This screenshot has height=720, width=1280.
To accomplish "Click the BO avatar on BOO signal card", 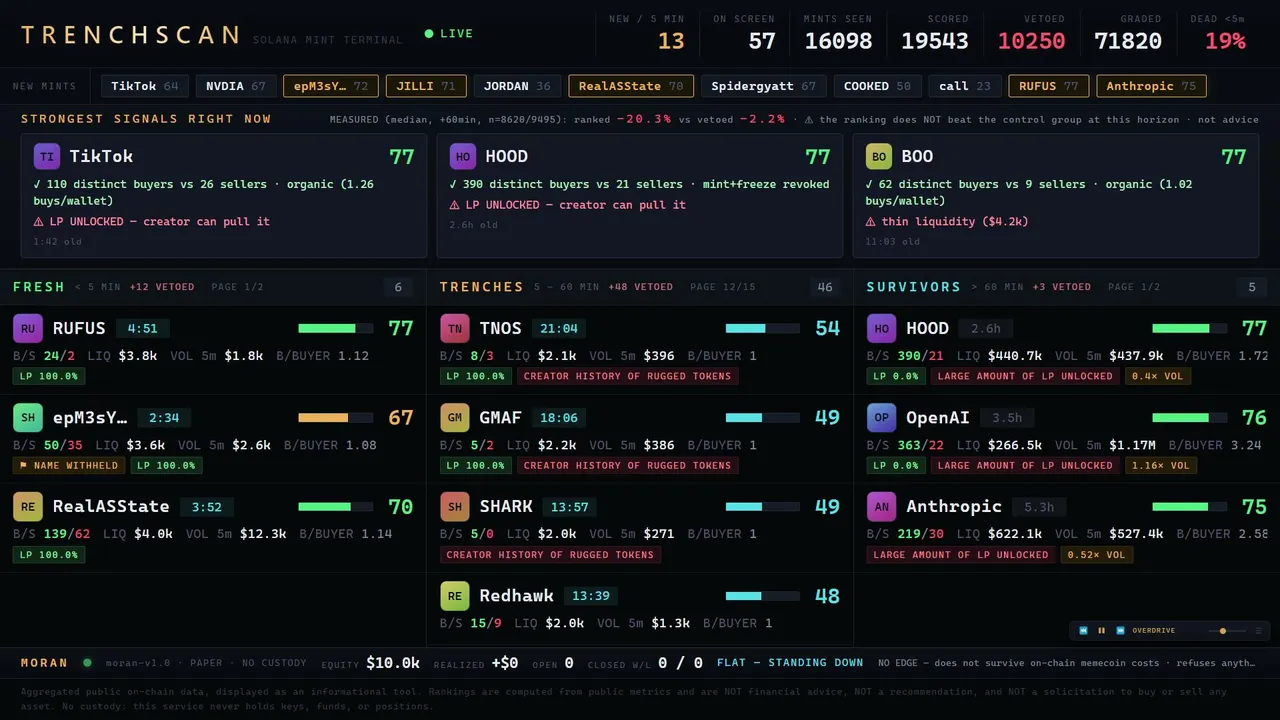I will pos(879,156).
